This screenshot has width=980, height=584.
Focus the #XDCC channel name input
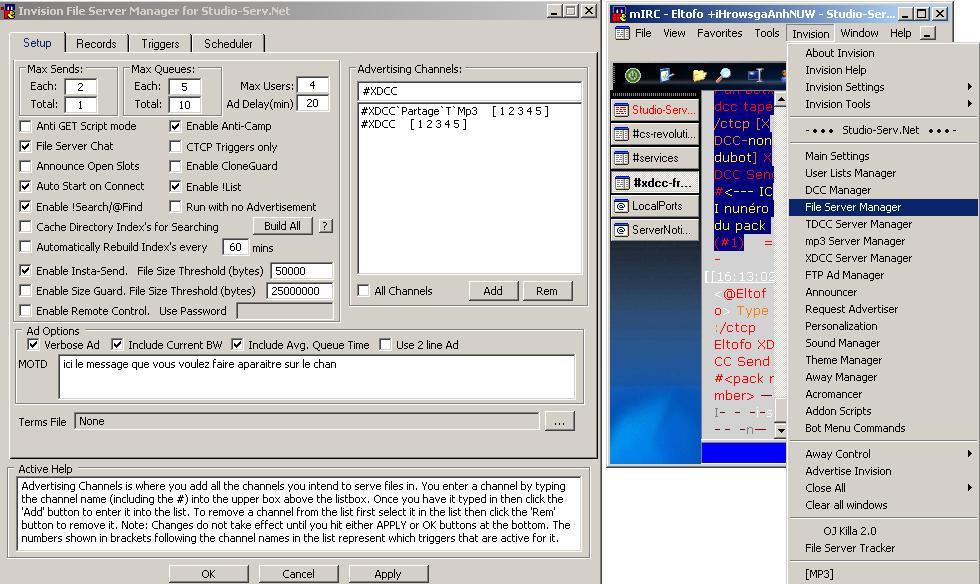[470, 91]
